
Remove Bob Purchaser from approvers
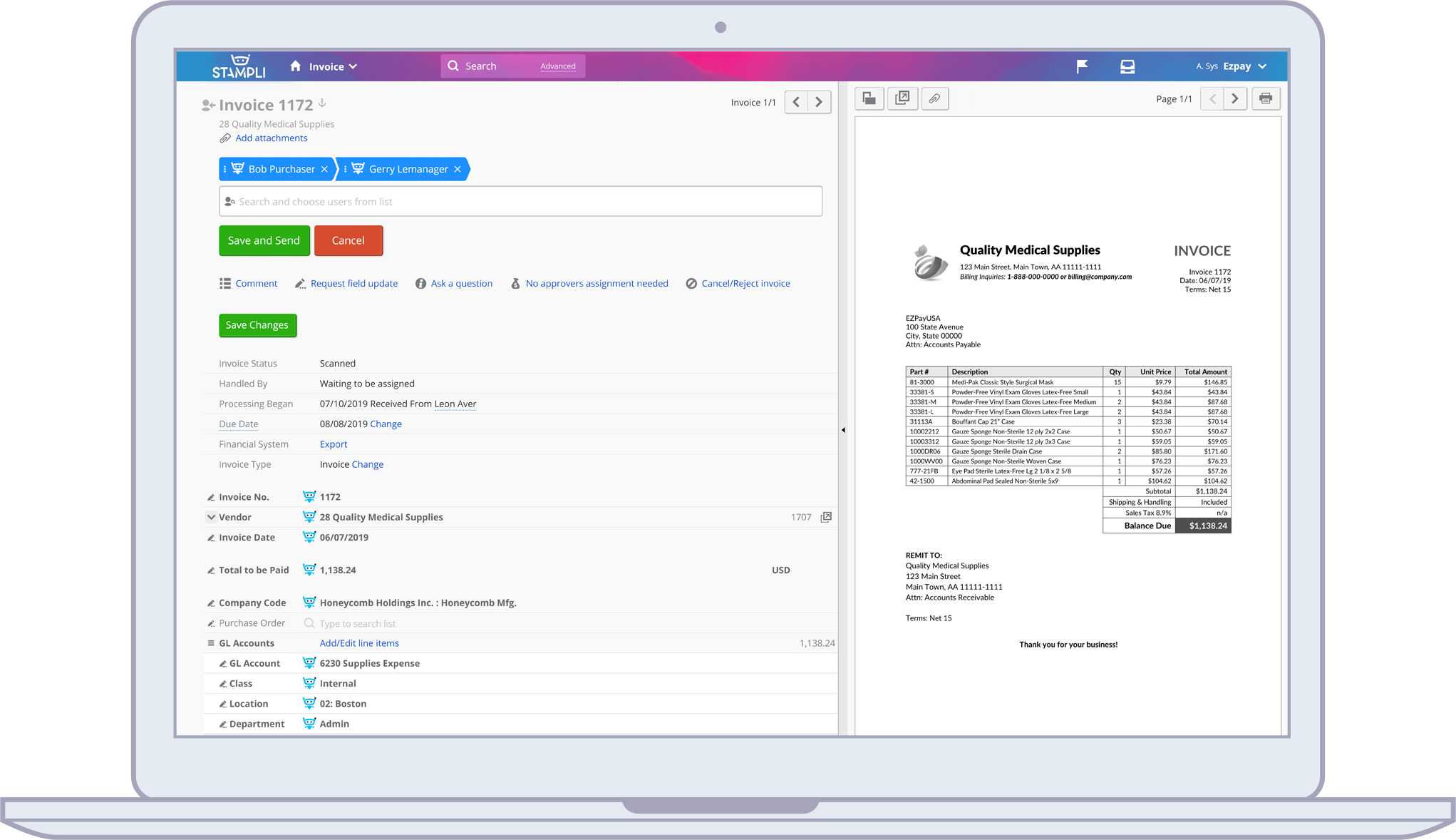tap(324, 169)
